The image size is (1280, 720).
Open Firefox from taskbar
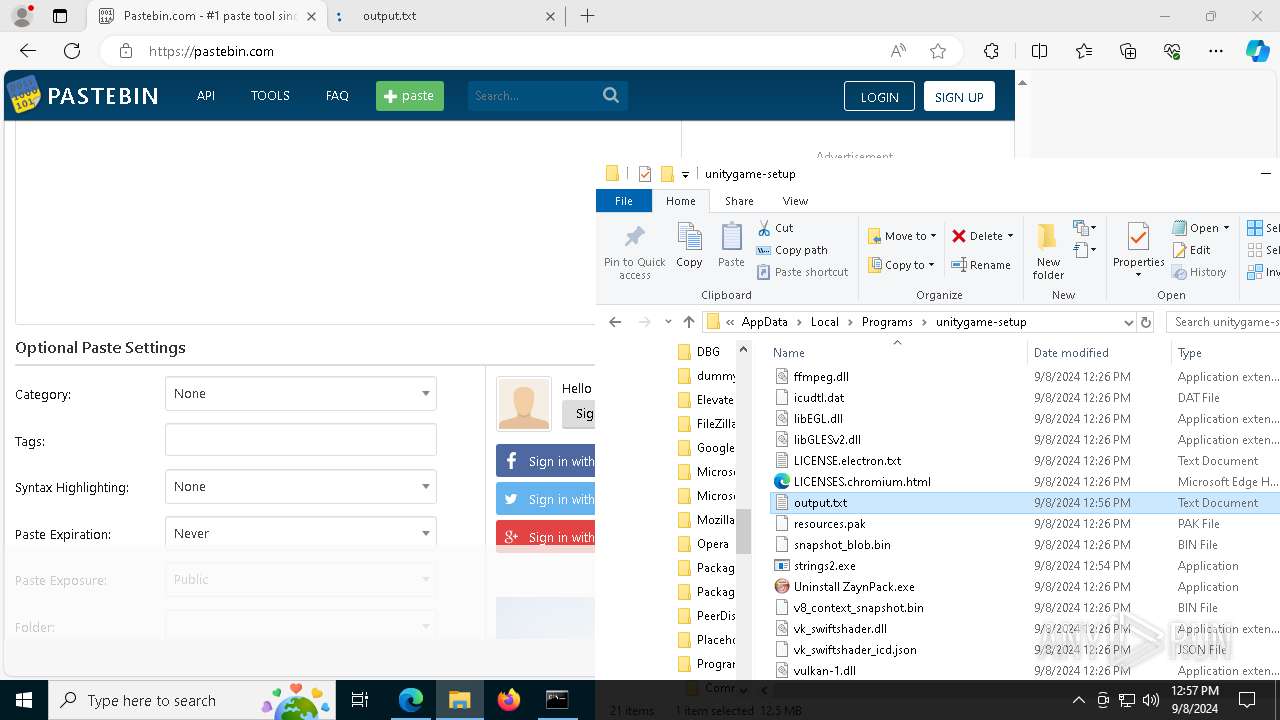509,700
